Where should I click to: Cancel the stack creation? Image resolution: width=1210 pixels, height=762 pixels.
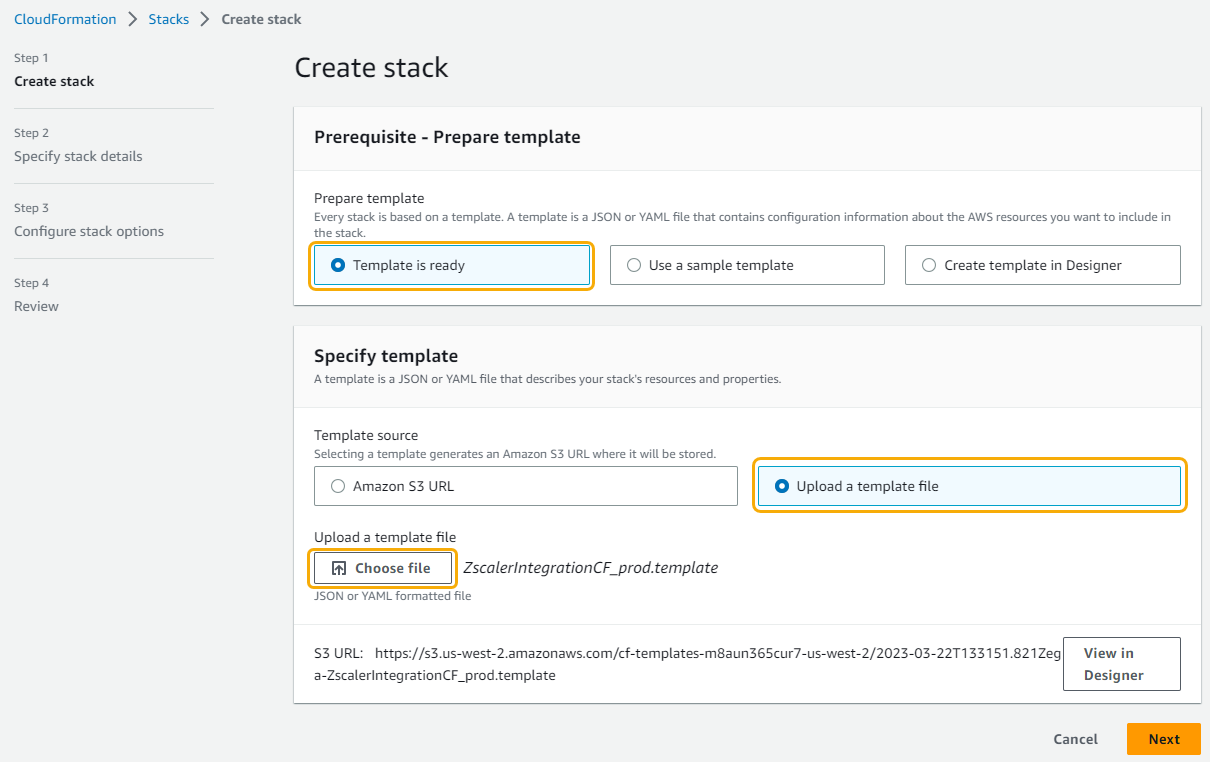pyautogui.click(x=1075, y=739)
